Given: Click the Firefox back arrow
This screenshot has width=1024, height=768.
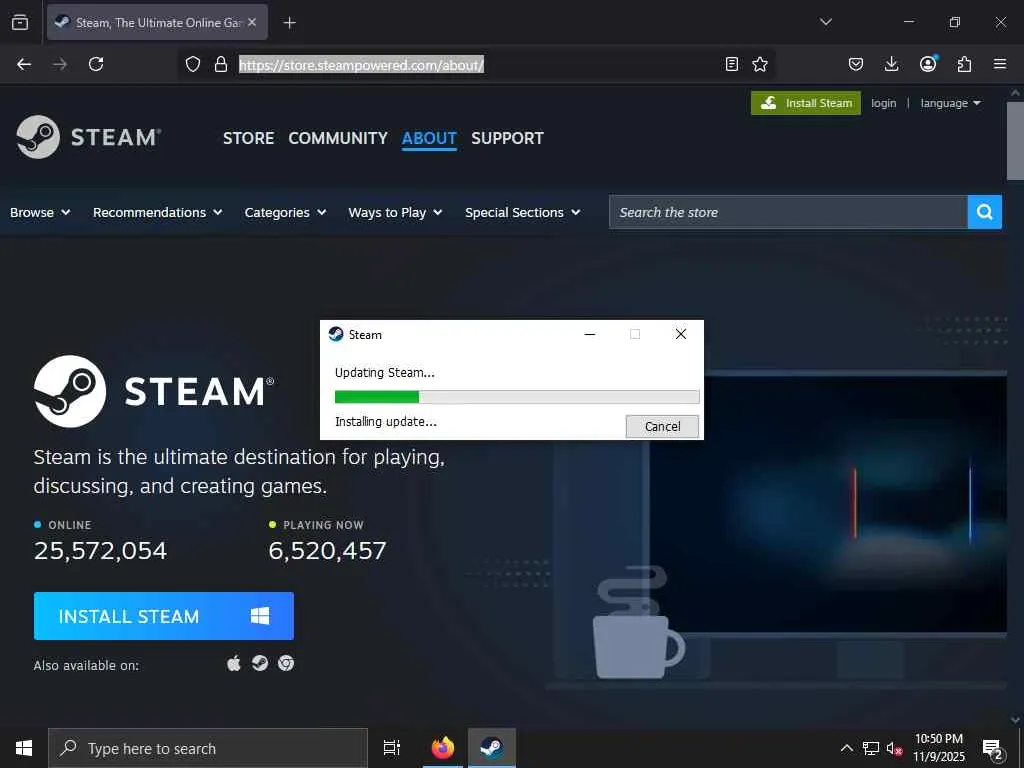Looking at the screenshot, I should (x=24, y=64).
